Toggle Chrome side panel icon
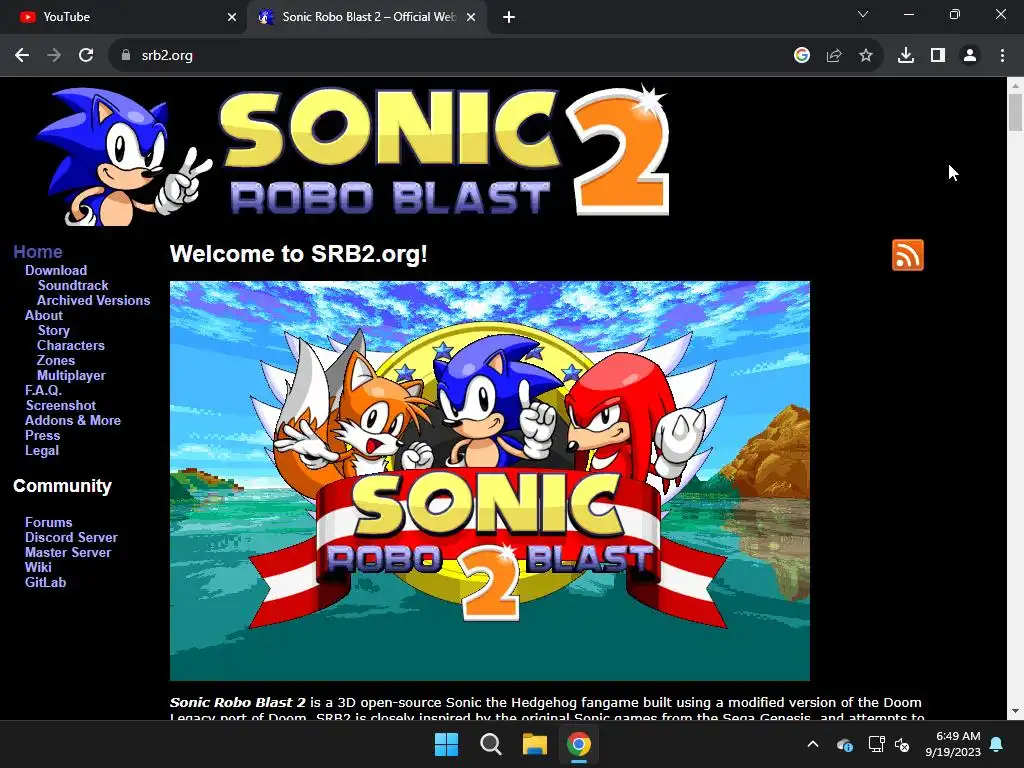 click(x=938, y=56)
